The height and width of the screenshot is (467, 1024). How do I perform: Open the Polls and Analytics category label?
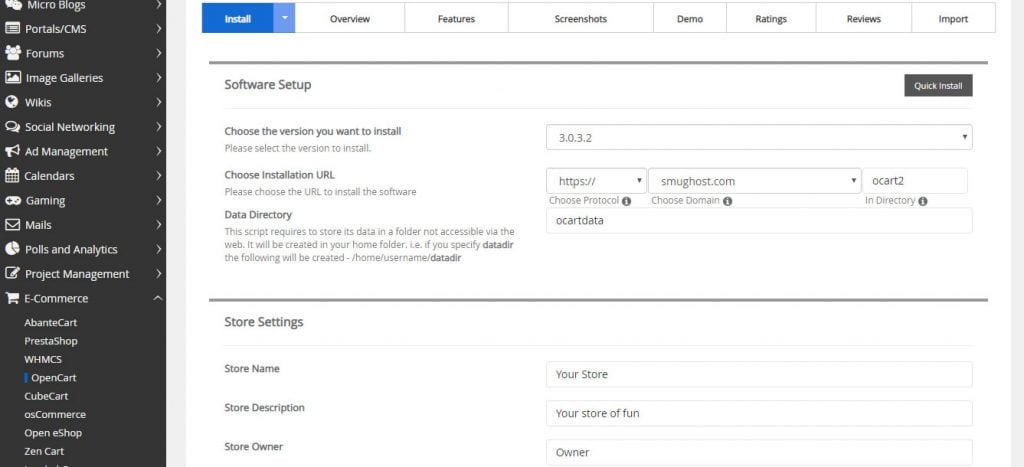71,250
